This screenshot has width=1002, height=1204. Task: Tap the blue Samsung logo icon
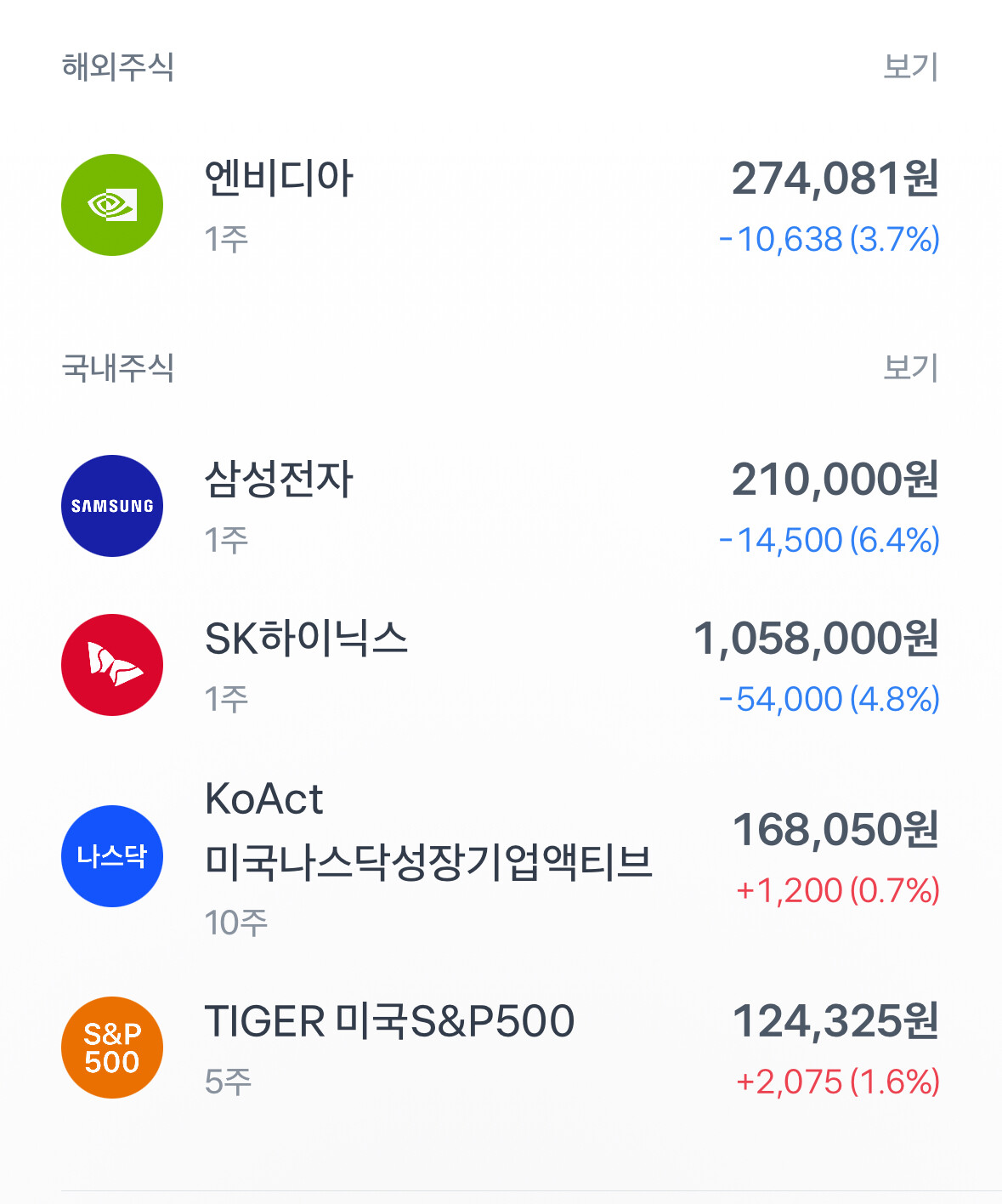click(x=112, y=506)
